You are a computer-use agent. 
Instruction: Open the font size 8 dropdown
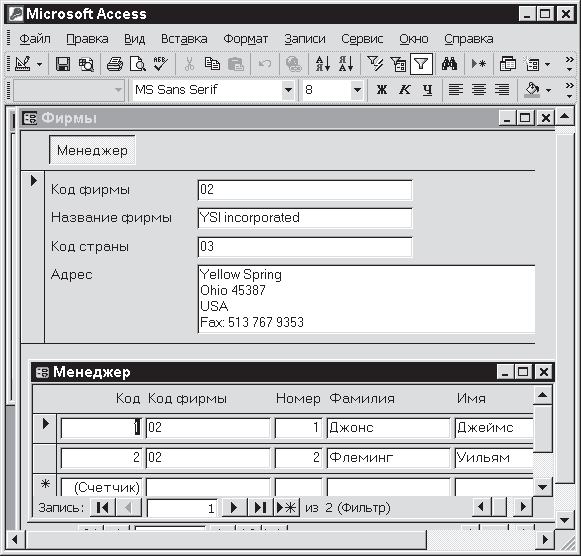357,90
